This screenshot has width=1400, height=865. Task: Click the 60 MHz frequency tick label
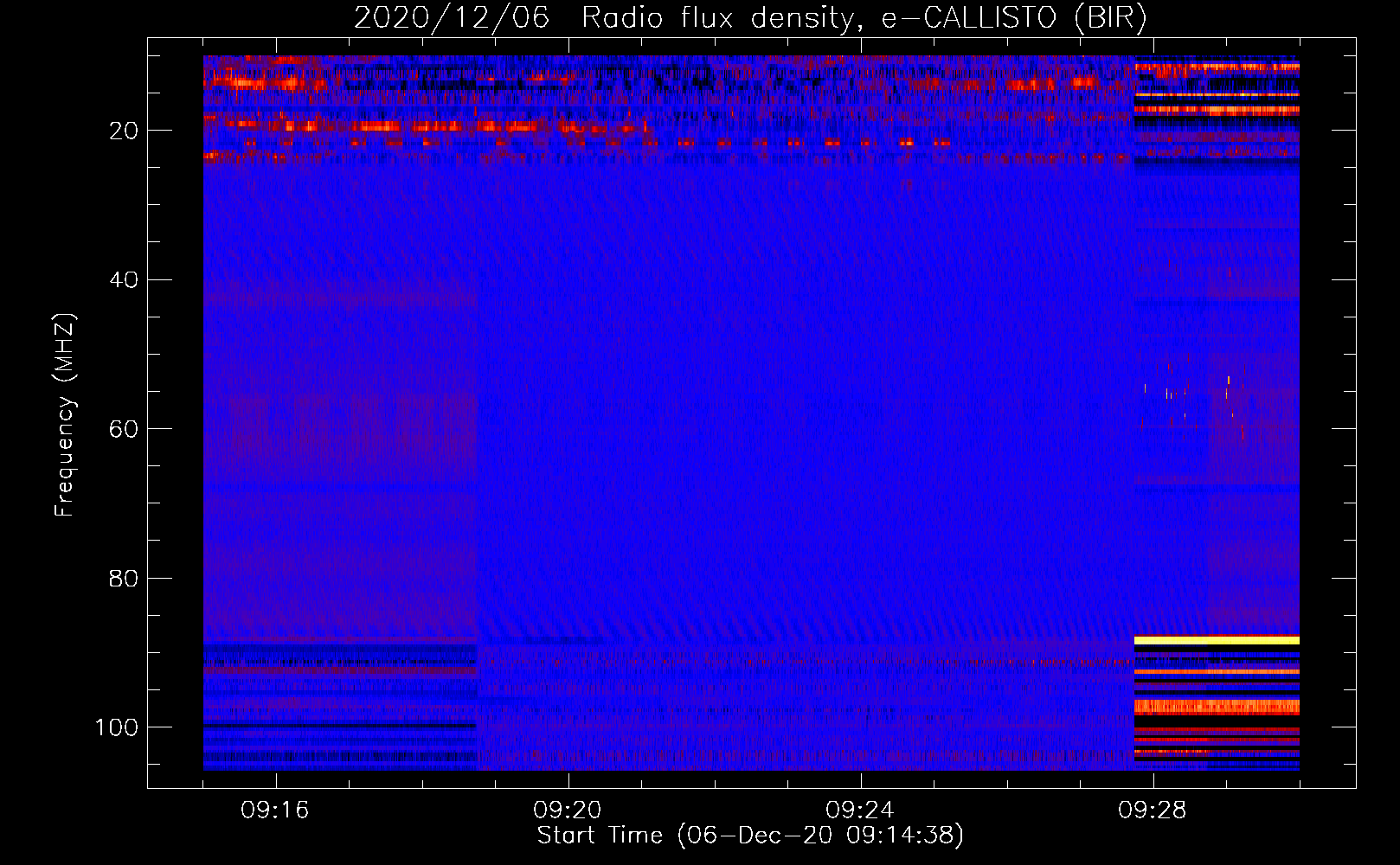125,429
